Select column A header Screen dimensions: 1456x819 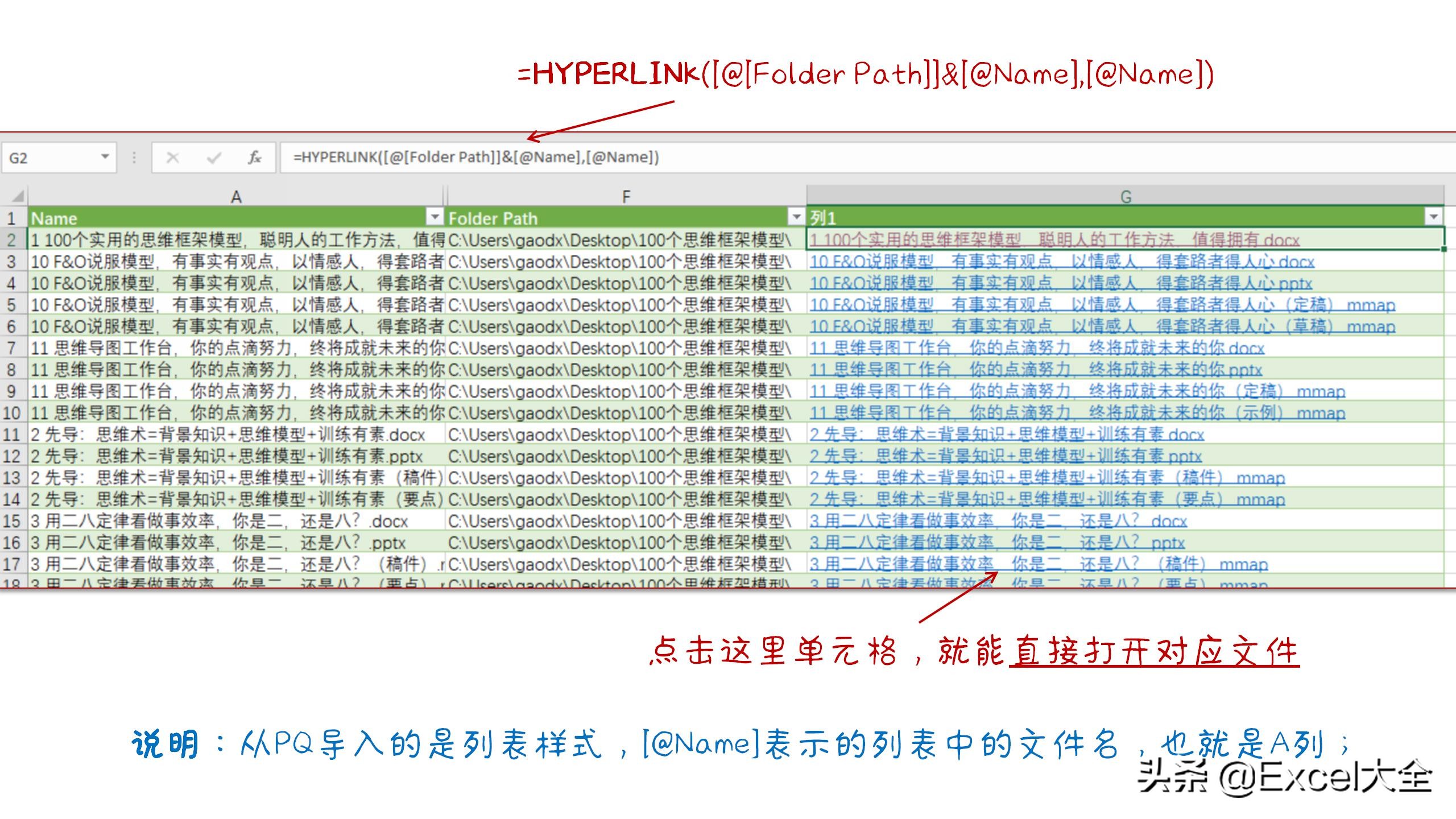click(236, 197)
